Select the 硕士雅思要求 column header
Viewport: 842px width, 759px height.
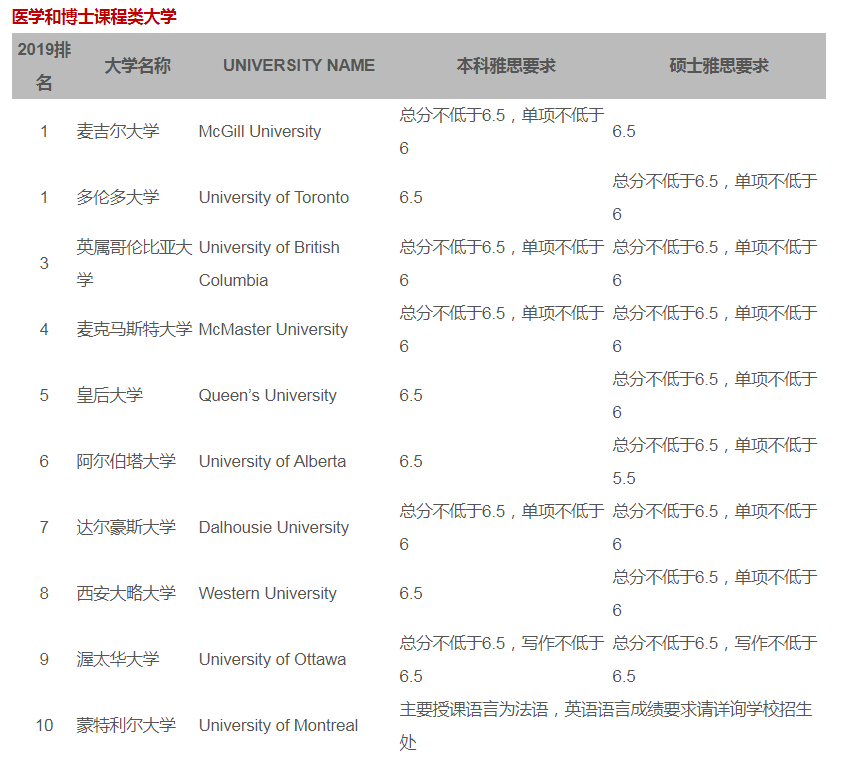718,66
